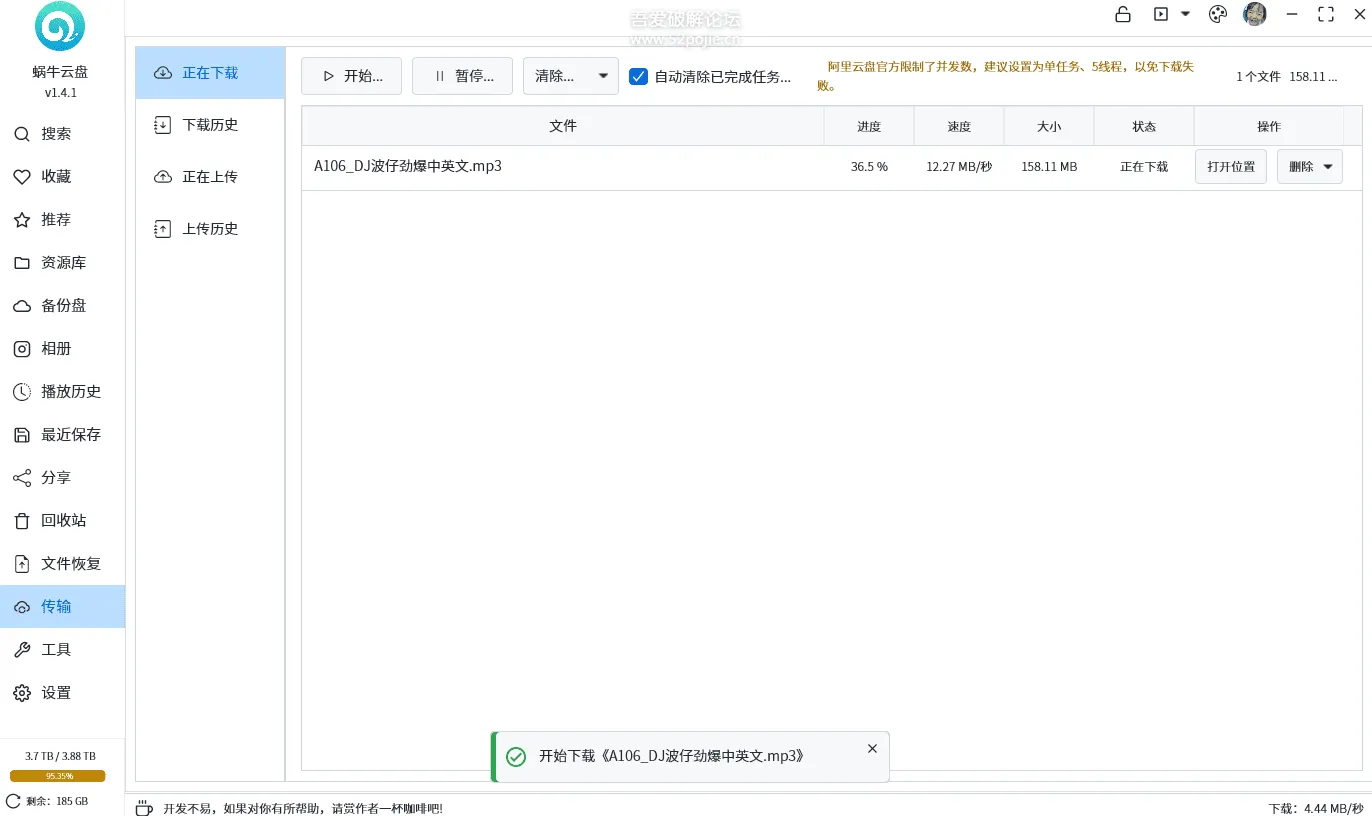Click the 删除 delete button label
This screenshot has width=1372, height=816.
coord(1301,167)
